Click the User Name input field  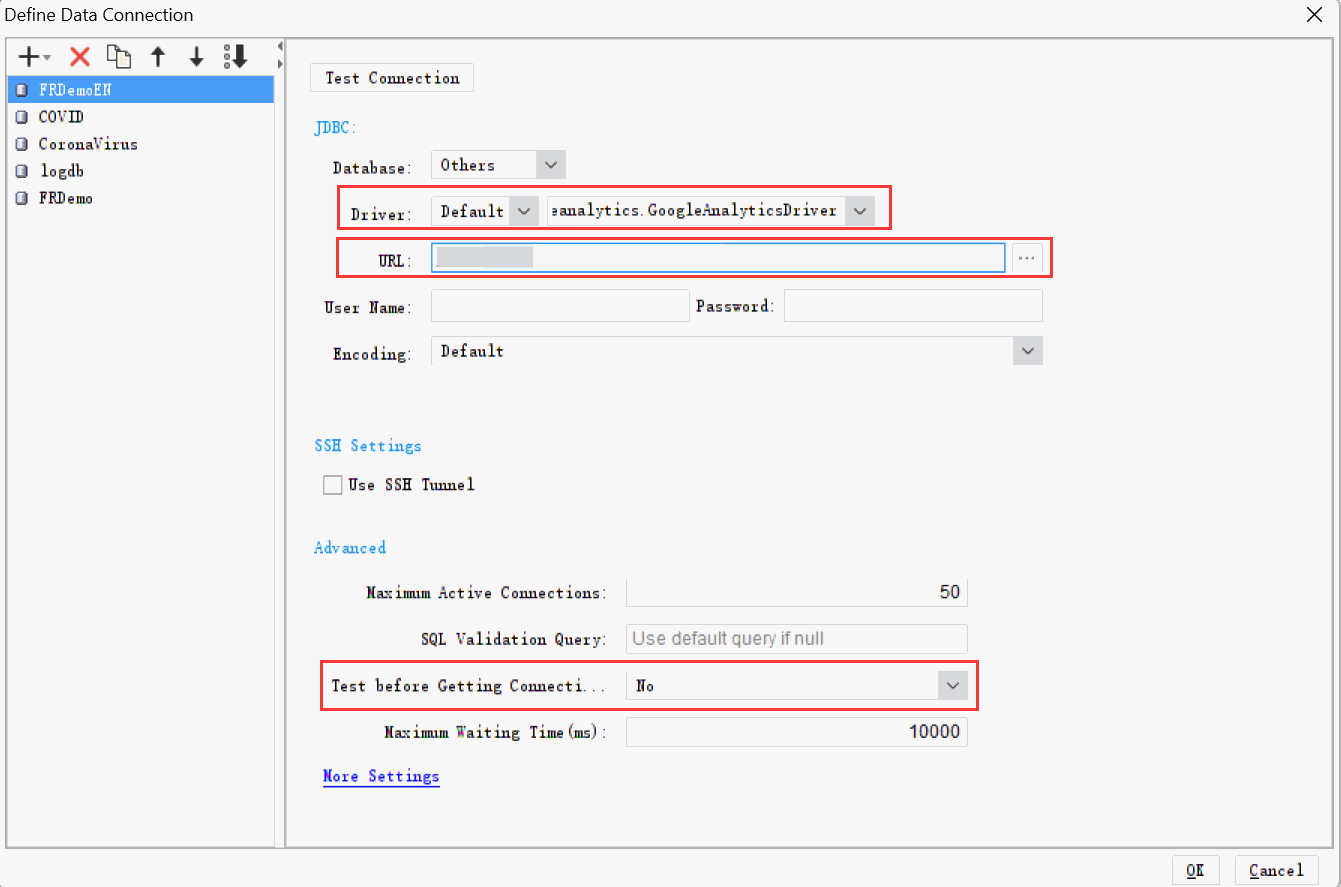tap(560, 306)
